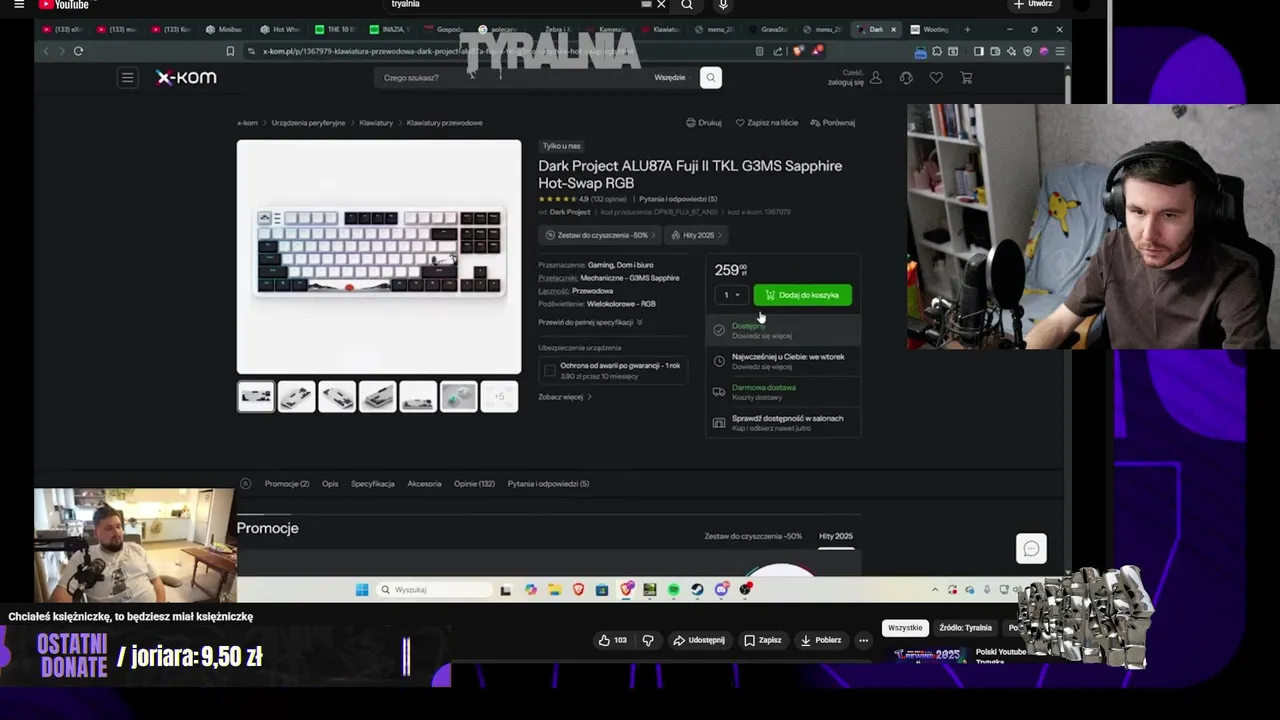This screenshot has width=1280, height=720.
Task: Switch to the Promocje (2) tab
Action: tap(287, 484)
